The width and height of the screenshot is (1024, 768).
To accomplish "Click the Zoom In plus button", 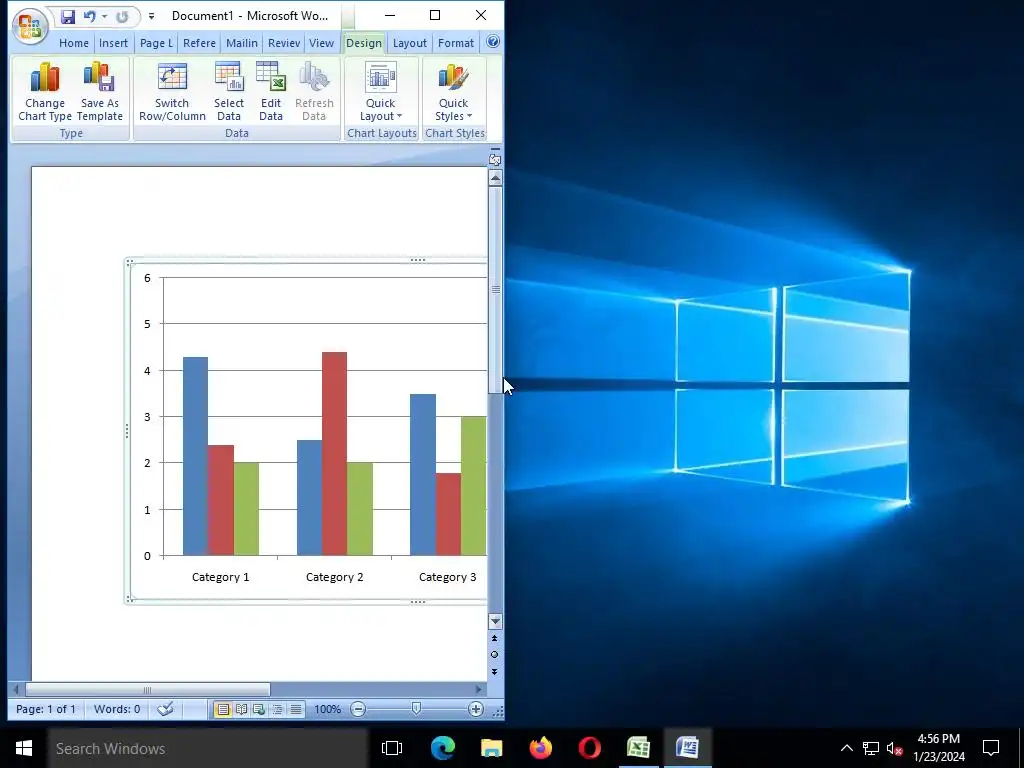I will click(x=475, y=709).
